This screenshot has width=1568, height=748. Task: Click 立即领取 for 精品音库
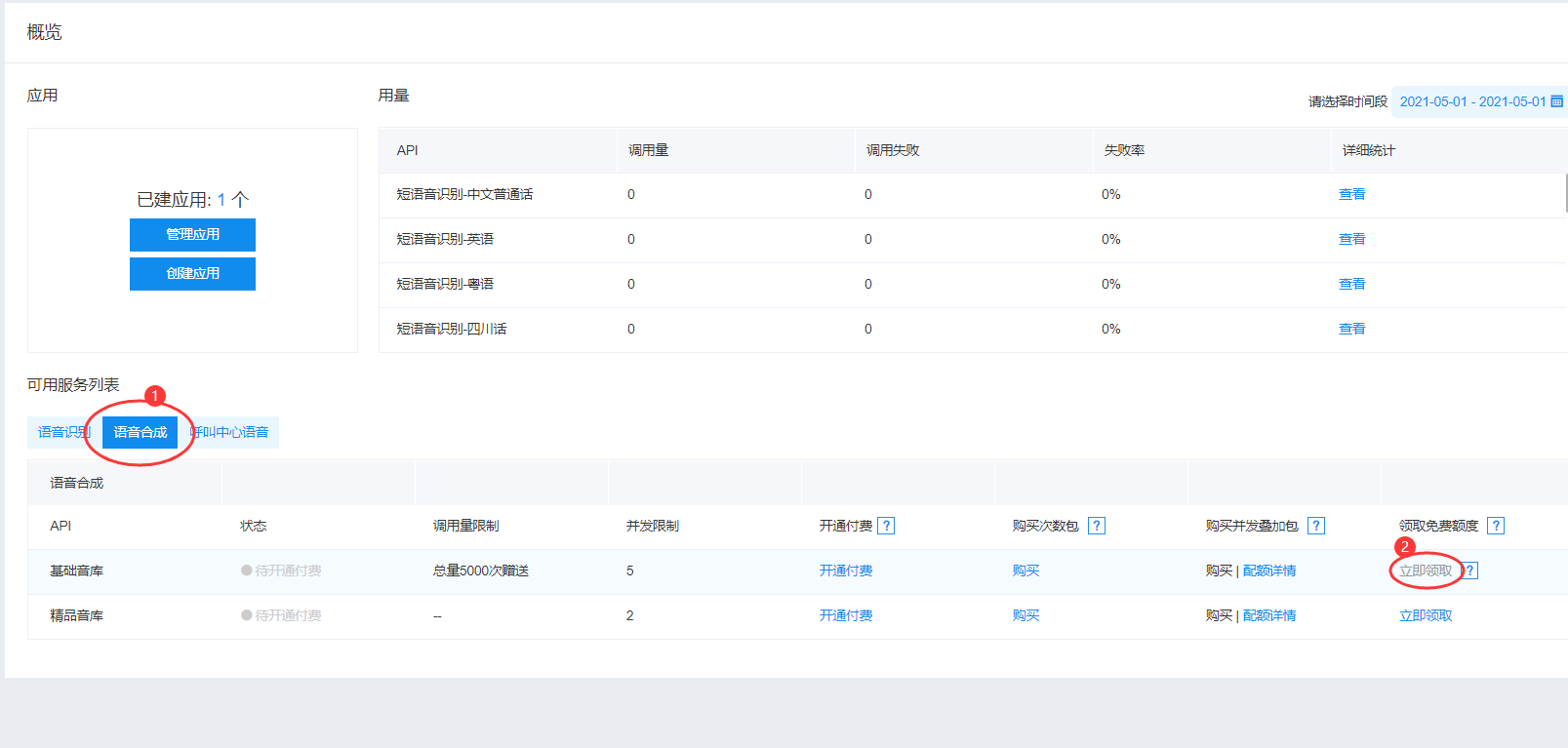pos(1426,615)
